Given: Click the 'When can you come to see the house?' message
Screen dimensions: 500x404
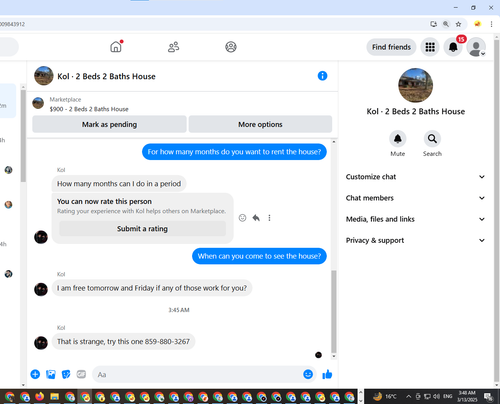Looking at the screenshot, I should 259,256.
